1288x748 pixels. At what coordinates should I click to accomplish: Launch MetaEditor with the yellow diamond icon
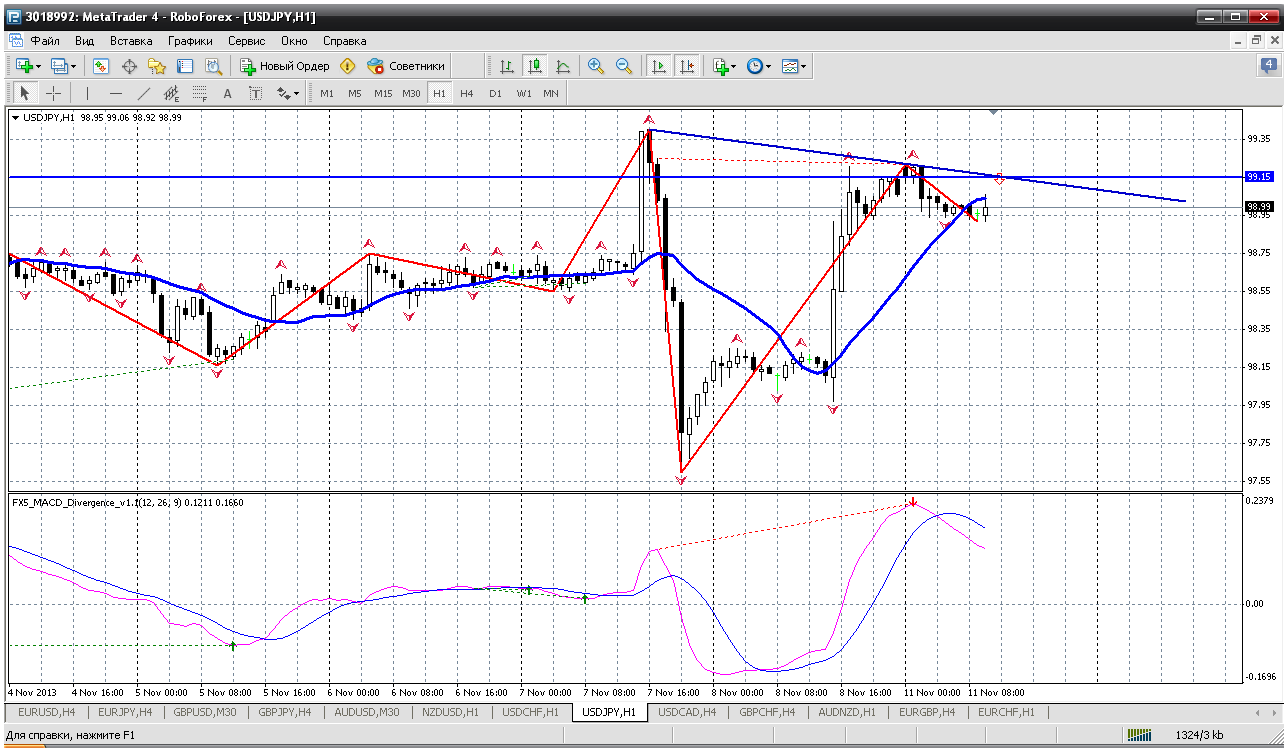tap(348, 66)
